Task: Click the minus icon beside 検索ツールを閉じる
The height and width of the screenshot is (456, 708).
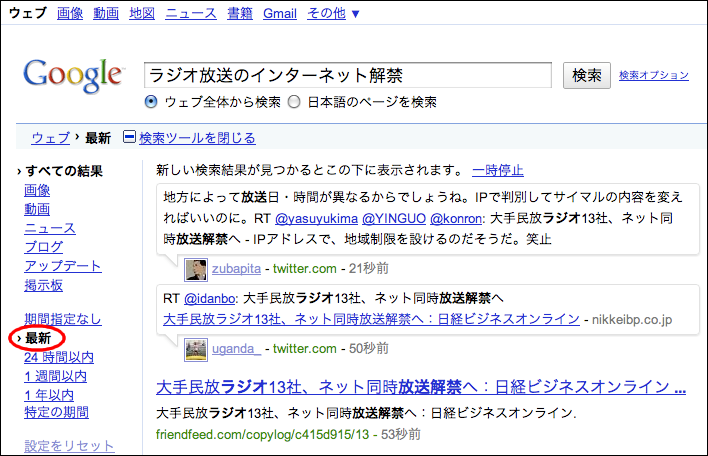Action: click(129, 137)
